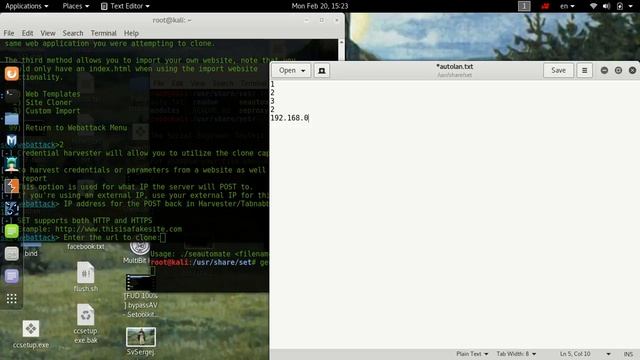Select the autolan.txt title text
The image size is (640, 360).
pos(454,67)
